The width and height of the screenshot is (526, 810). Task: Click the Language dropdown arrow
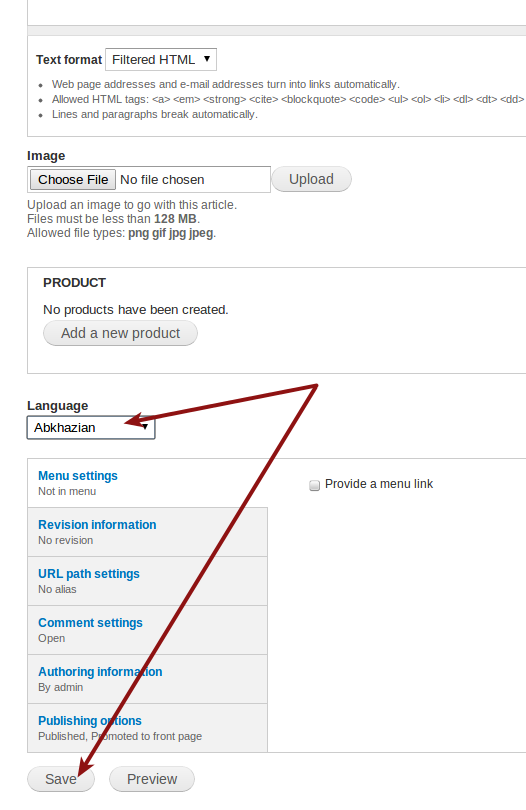click(146, 427)
